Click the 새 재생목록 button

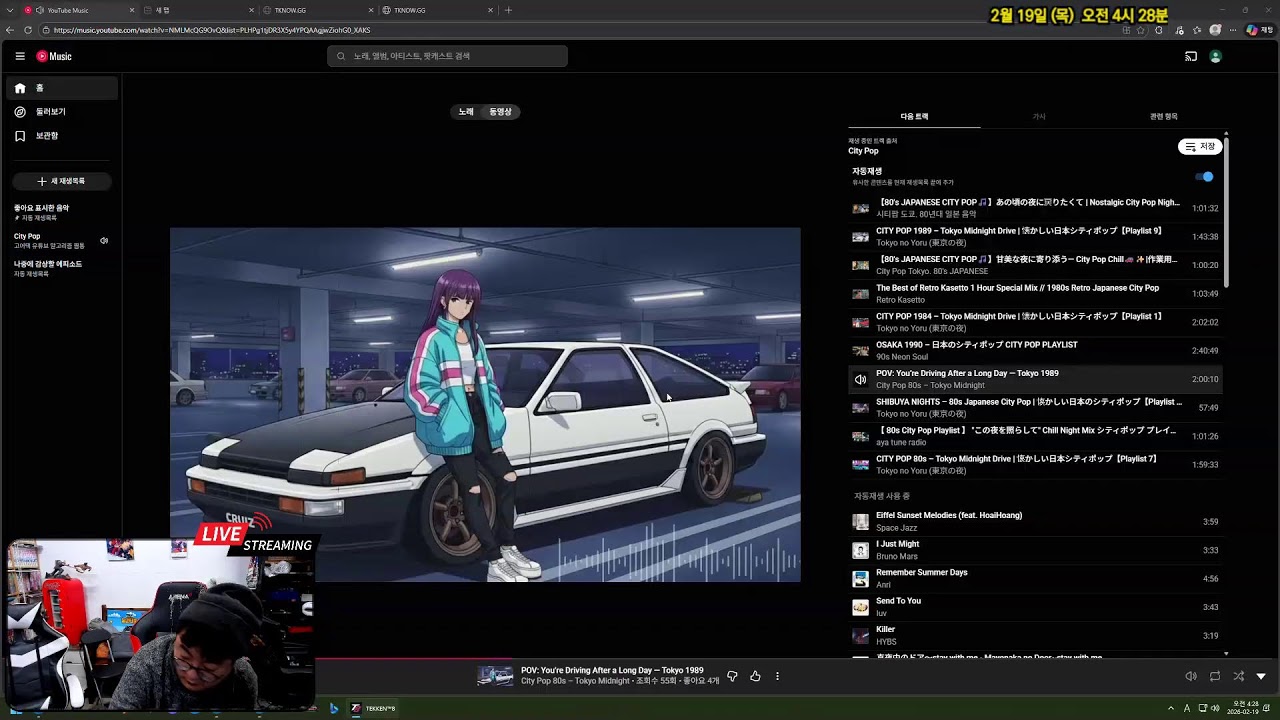point(62,181)
